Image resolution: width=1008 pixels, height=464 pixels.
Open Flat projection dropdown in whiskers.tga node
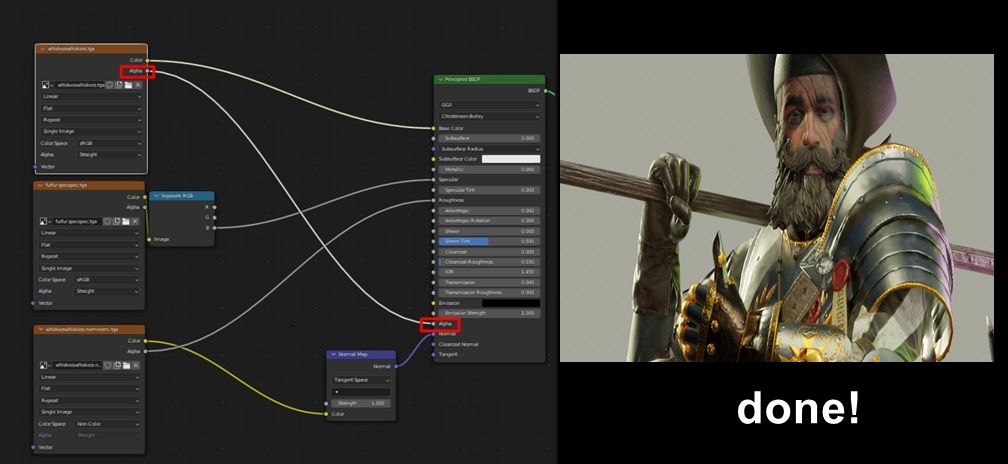(91, 108)
